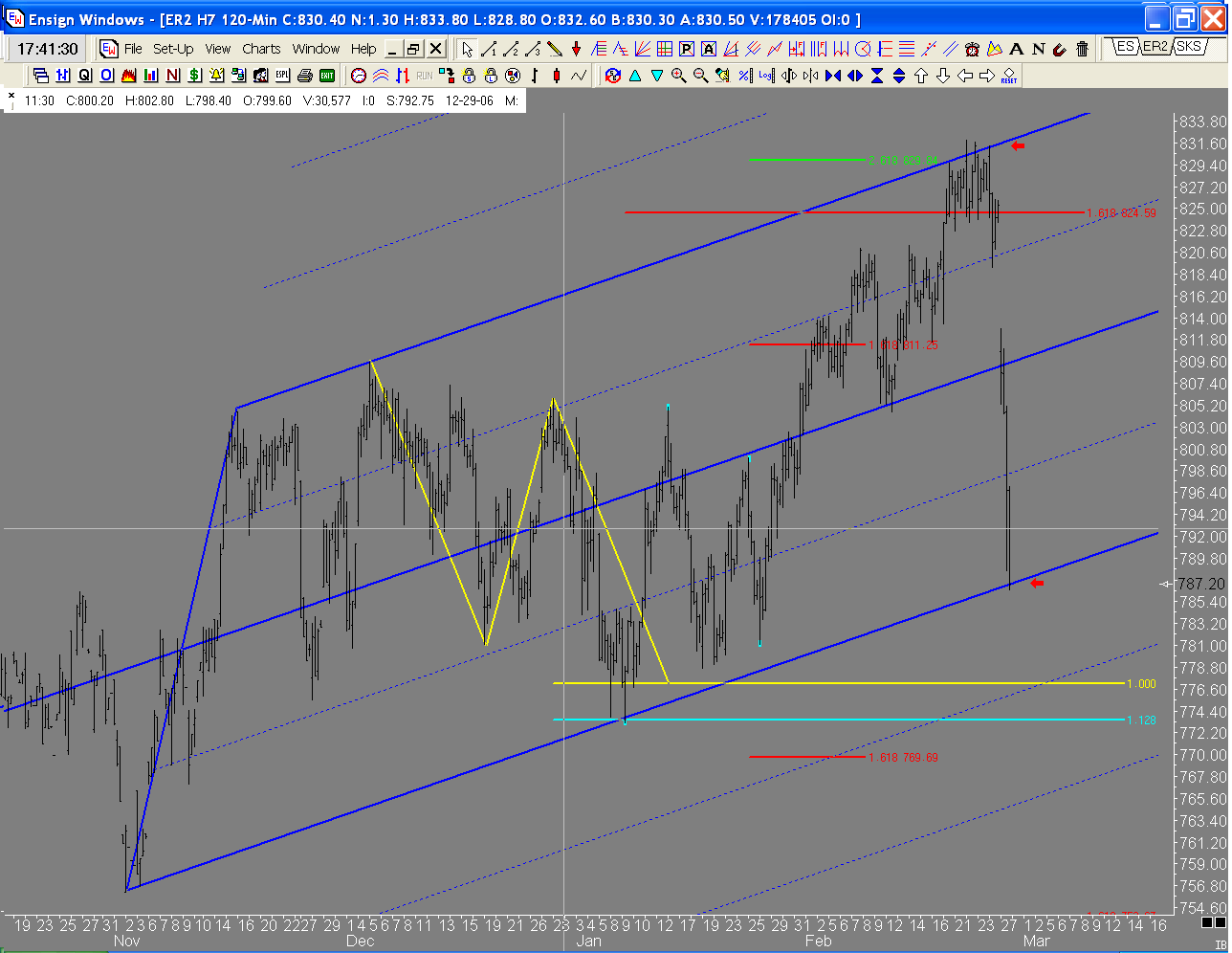Image resolution: width=1232 pixels, height=953 pixels.
Task: Click the yellow alarm bell icon
Action: pyautogui.click(x=216, y=76)
